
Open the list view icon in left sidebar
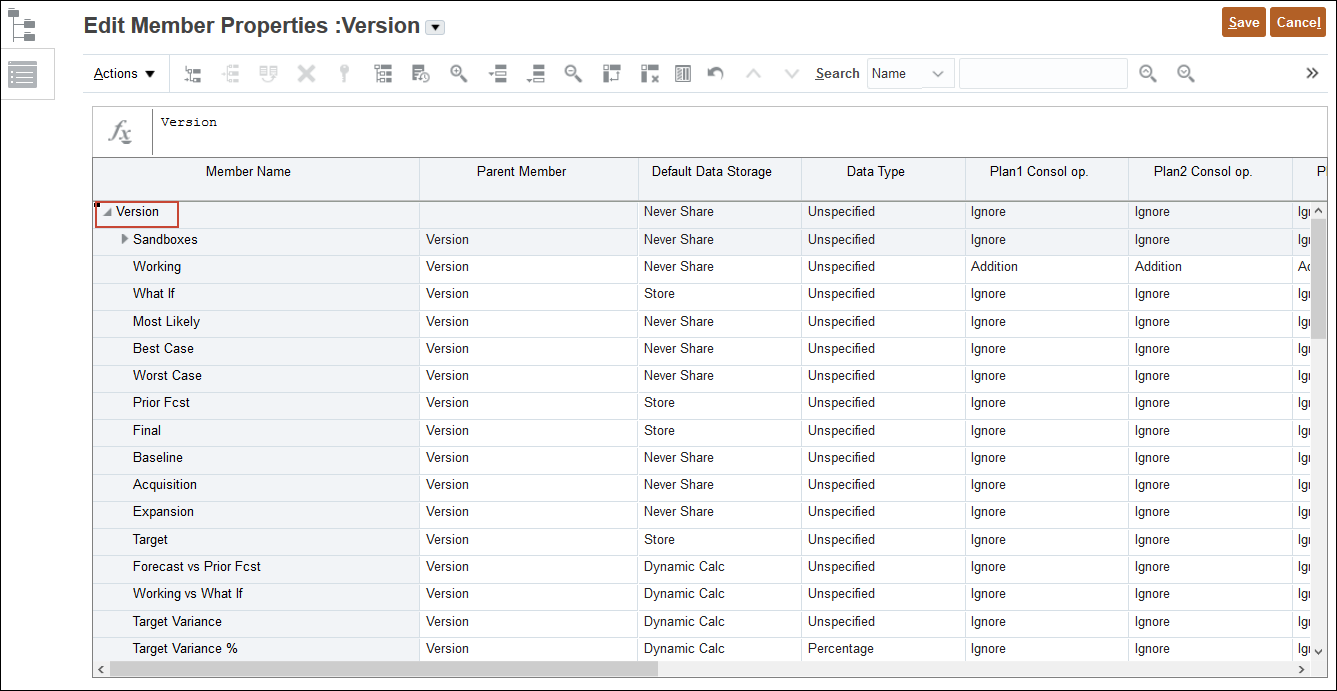[x=22, y=74]
